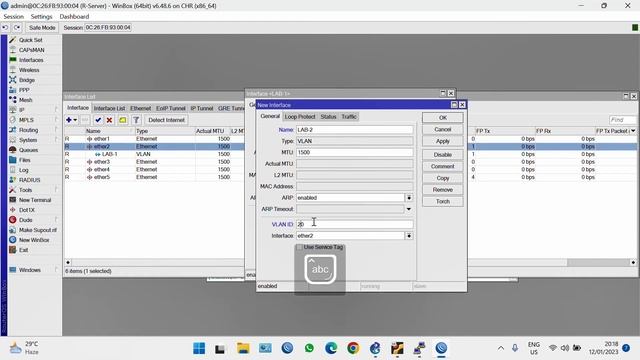Open Settings menu
Image resolution: width=640 pixels, height=360 pixels.
pyautogui.click(x=41, y=17)
